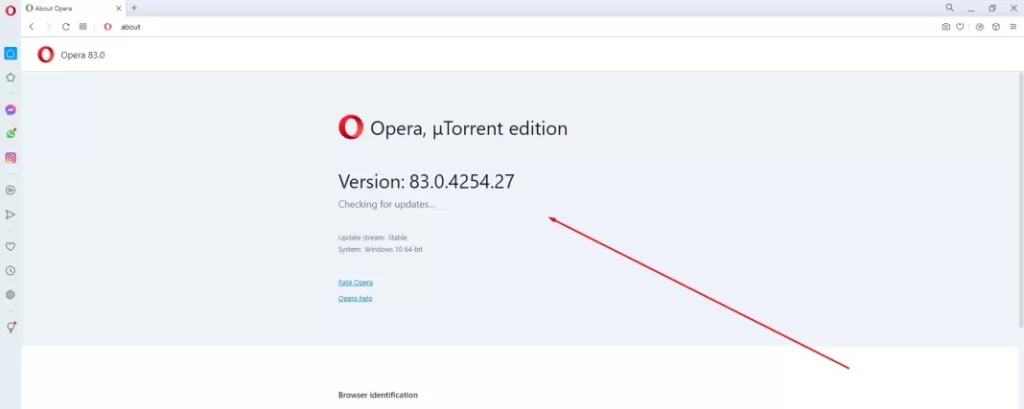Click the Checking for updates status text
The image size is (1024, 409).
pyautogui.click(x=387, y=204)
